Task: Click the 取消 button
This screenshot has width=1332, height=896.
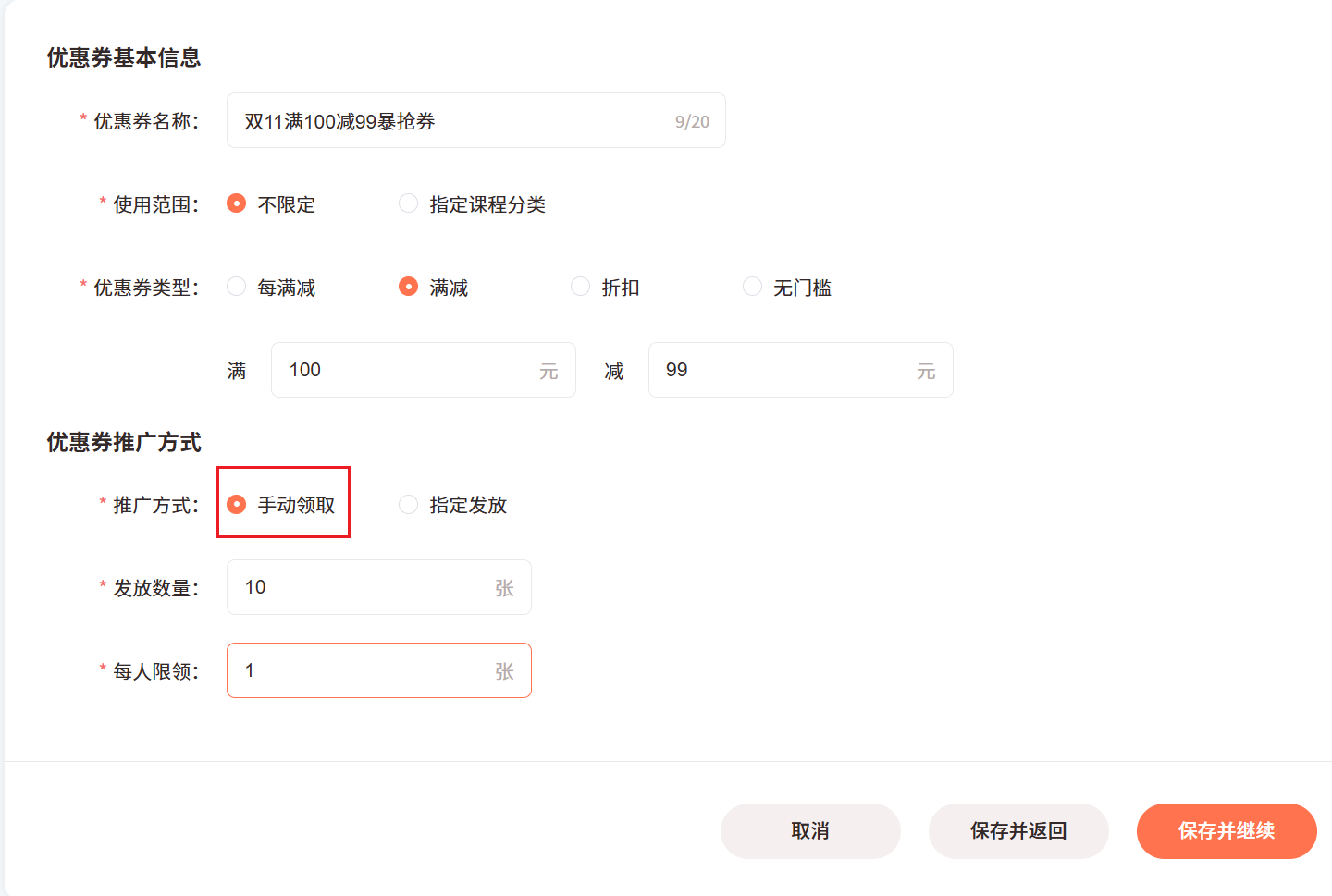Action: click(810, 831)
